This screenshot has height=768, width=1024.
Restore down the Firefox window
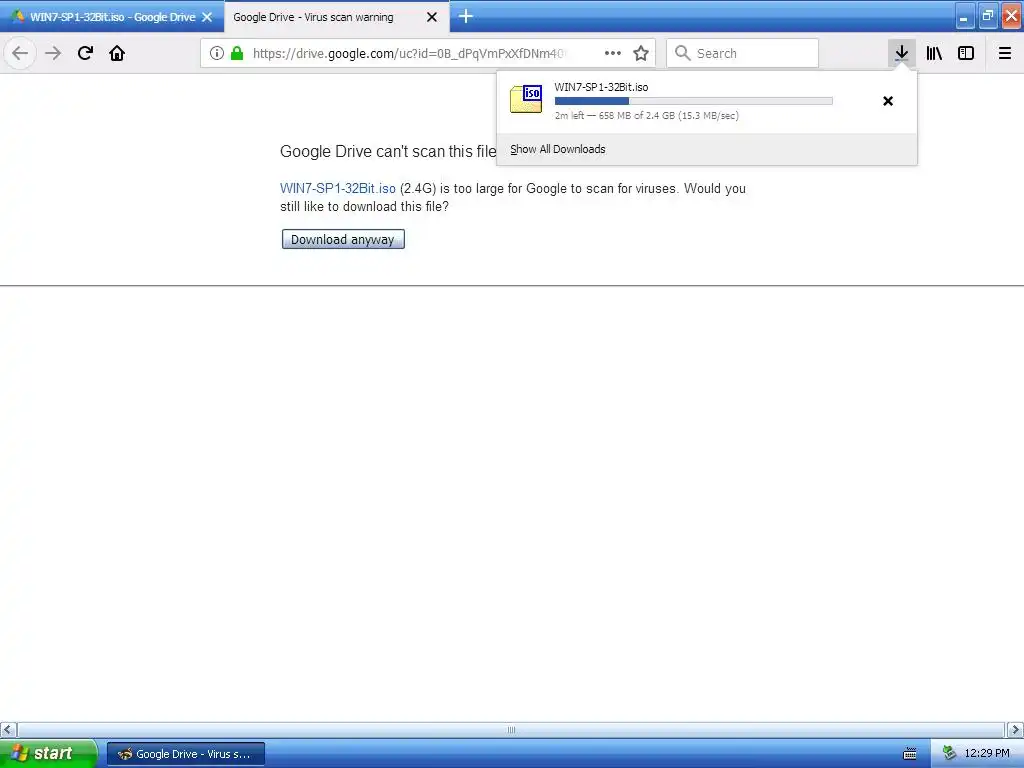[x=988, y=16]
